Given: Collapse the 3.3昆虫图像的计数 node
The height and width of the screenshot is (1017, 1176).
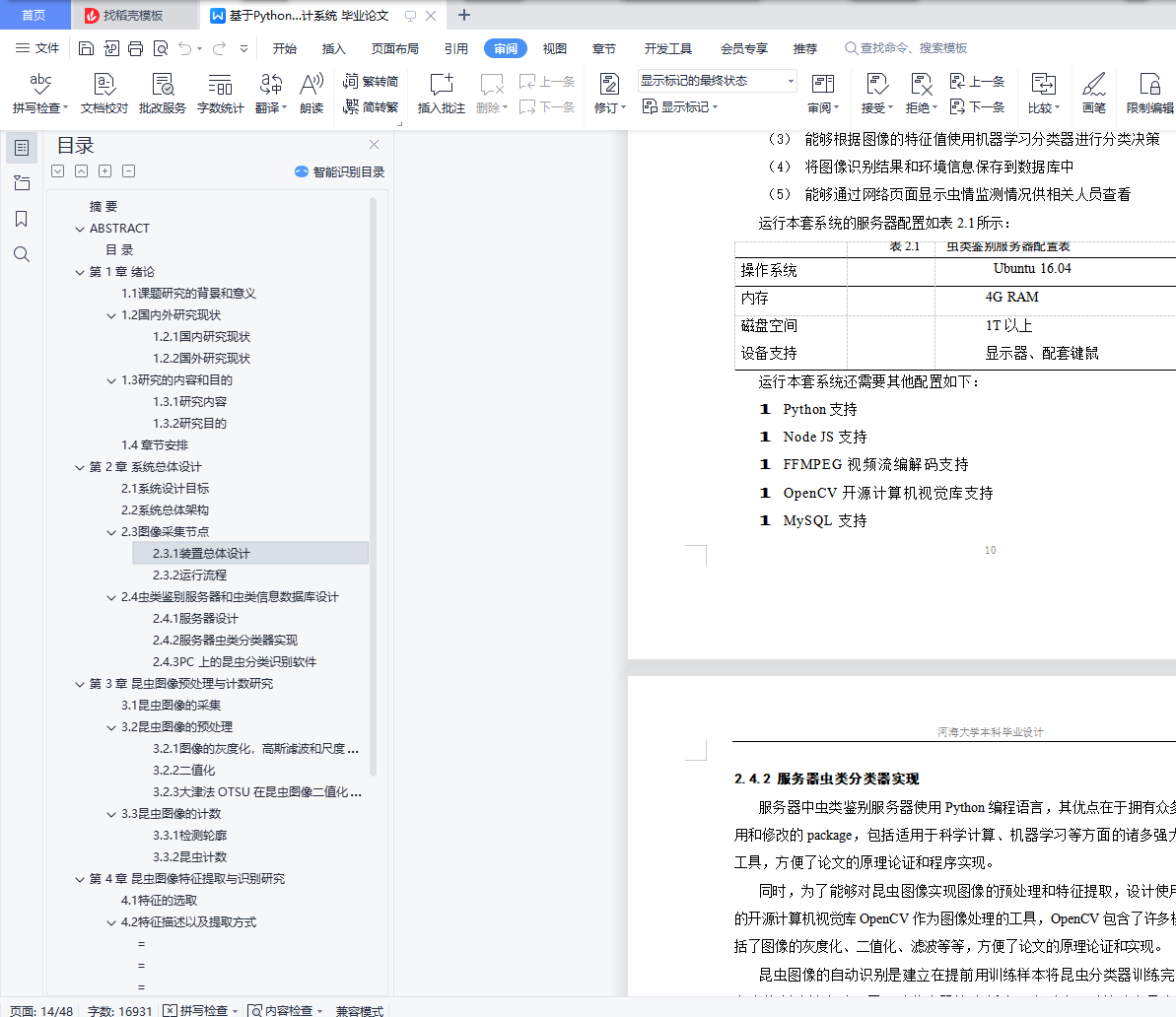Looking at the screenshot, I should pos(111,815).
